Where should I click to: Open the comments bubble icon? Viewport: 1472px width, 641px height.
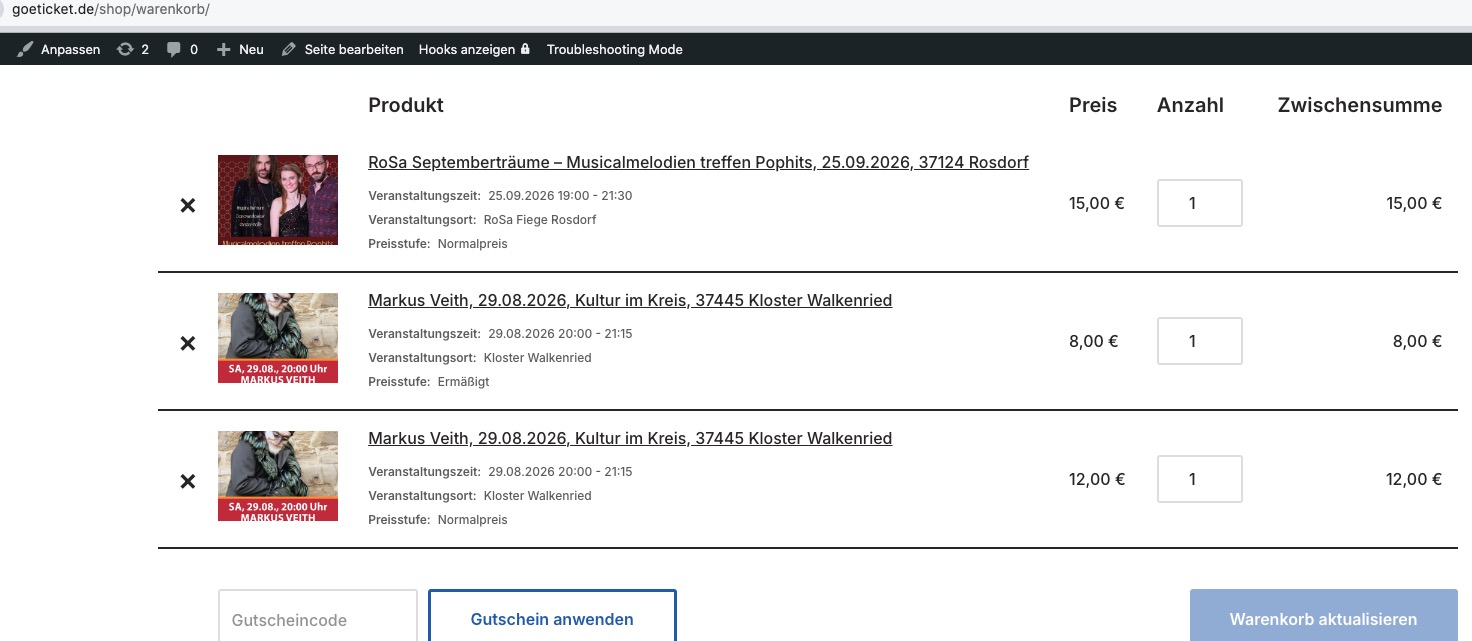click(x=174, y=49)
